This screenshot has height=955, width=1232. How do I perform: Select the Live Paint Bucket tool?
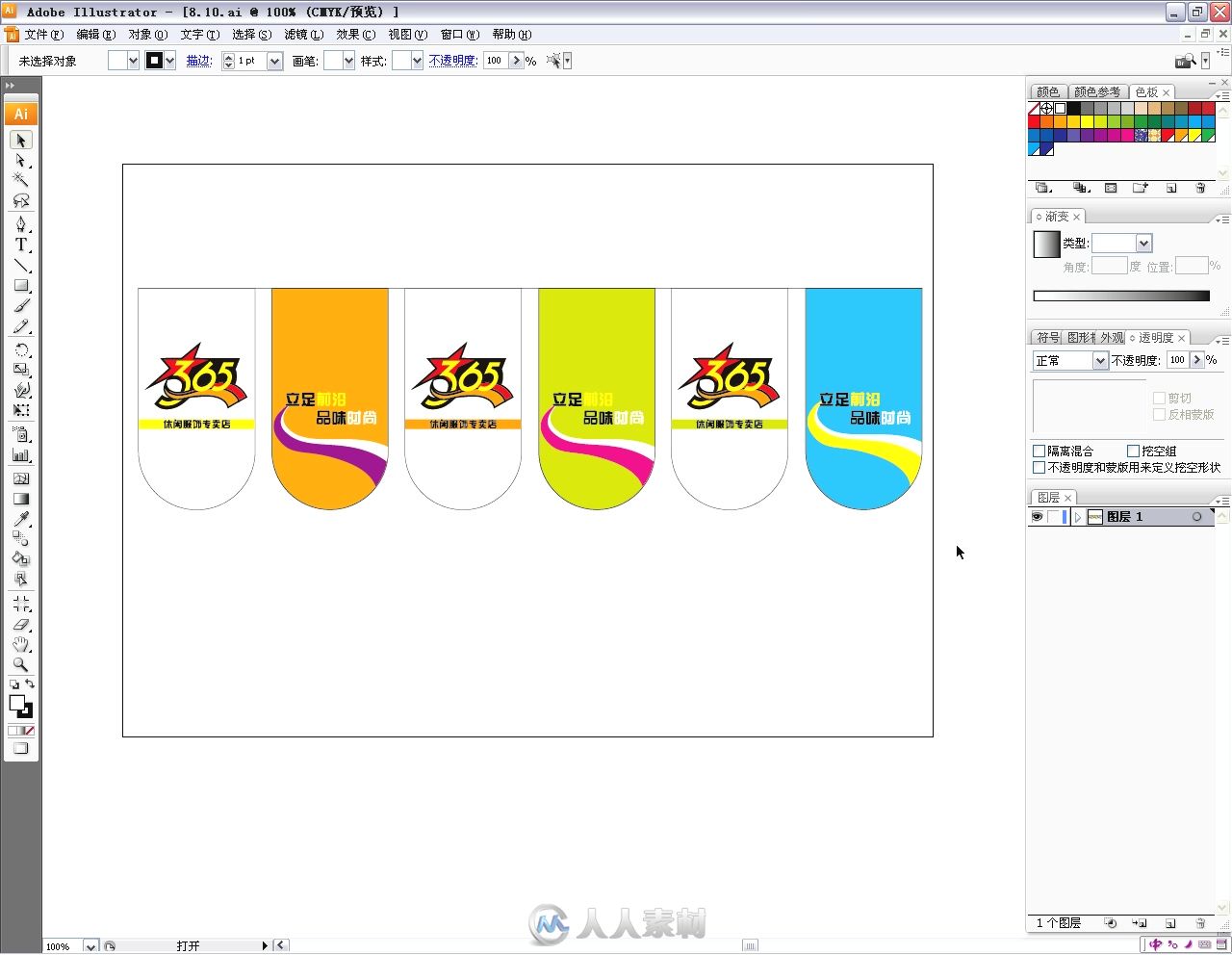pos(21,558)
